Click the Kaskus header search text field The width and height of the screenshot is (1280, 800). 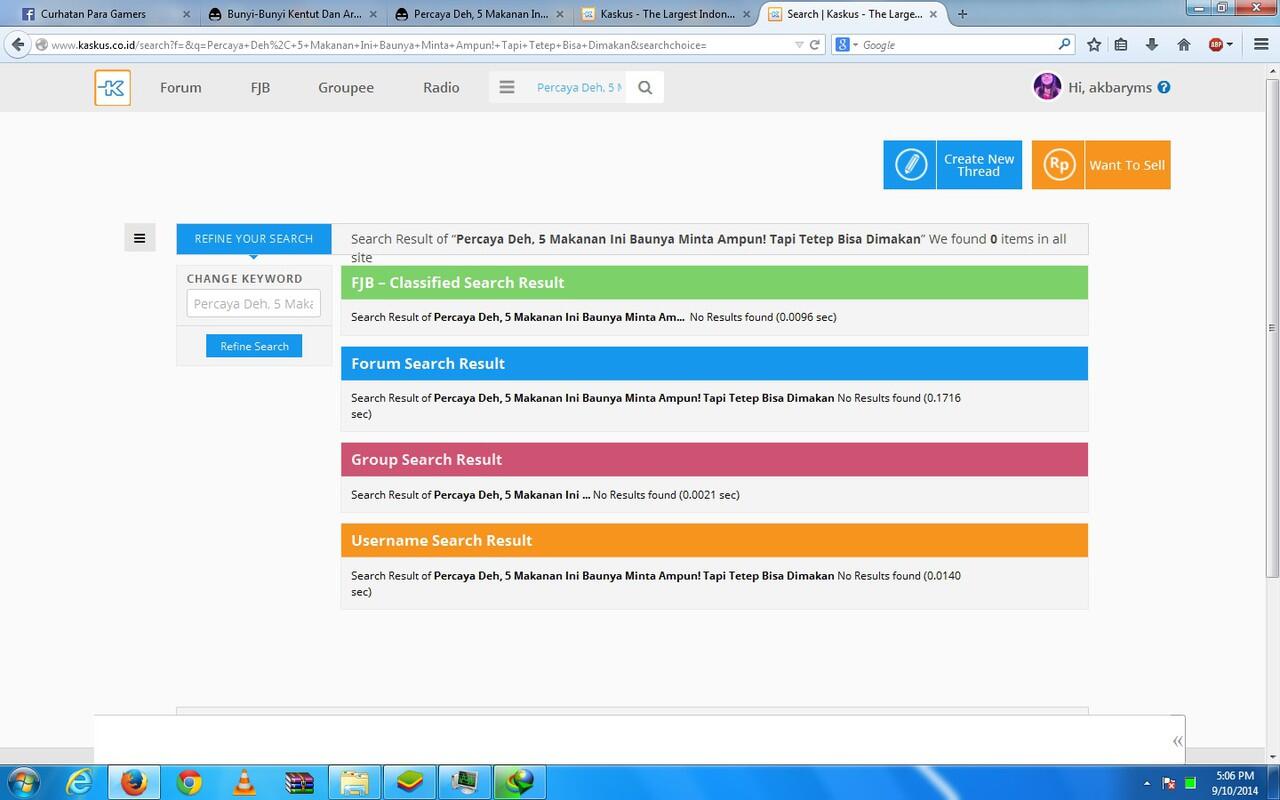click(x=579, y=88)
